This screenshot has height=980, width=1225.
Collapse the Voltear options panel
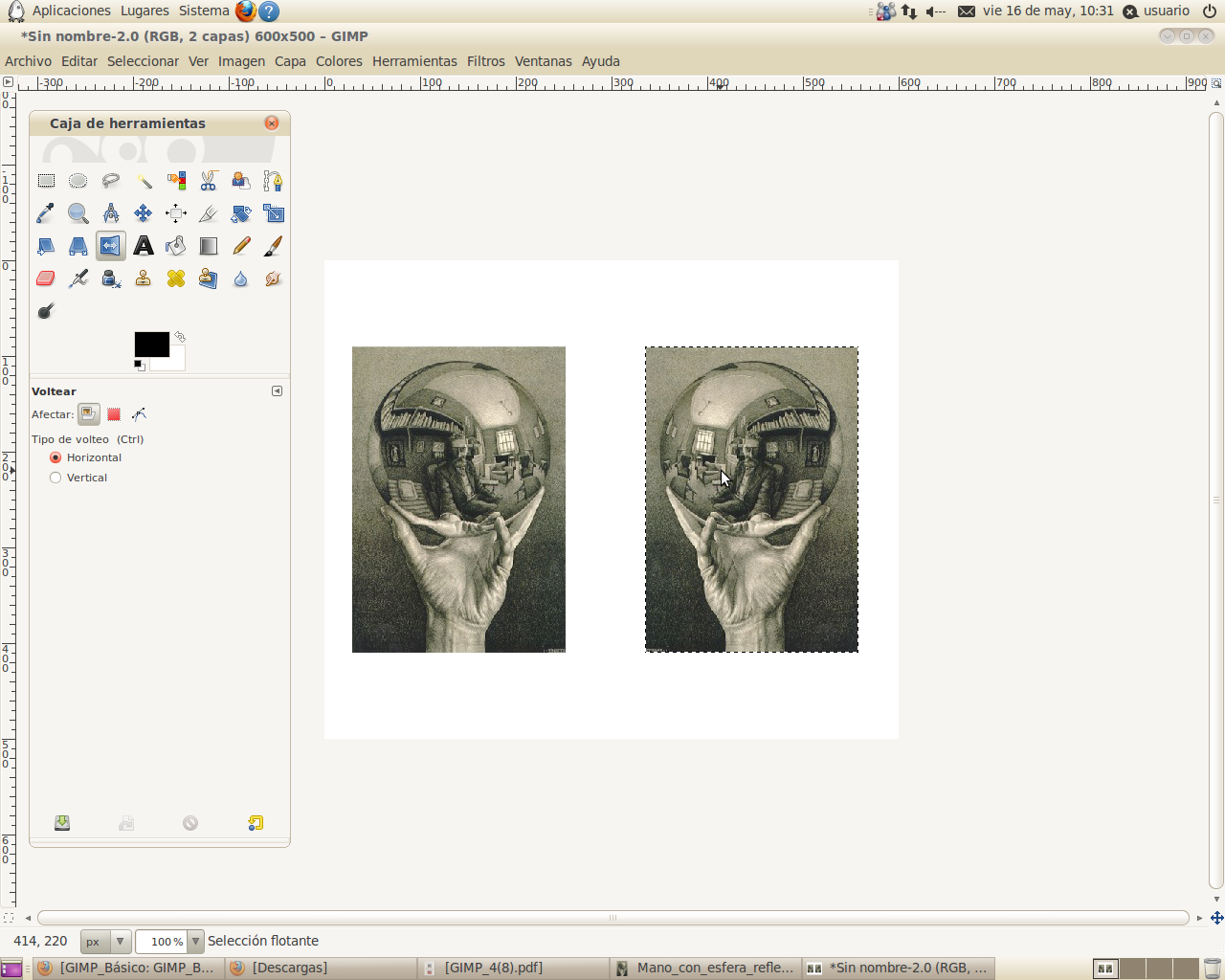(277, 390)
